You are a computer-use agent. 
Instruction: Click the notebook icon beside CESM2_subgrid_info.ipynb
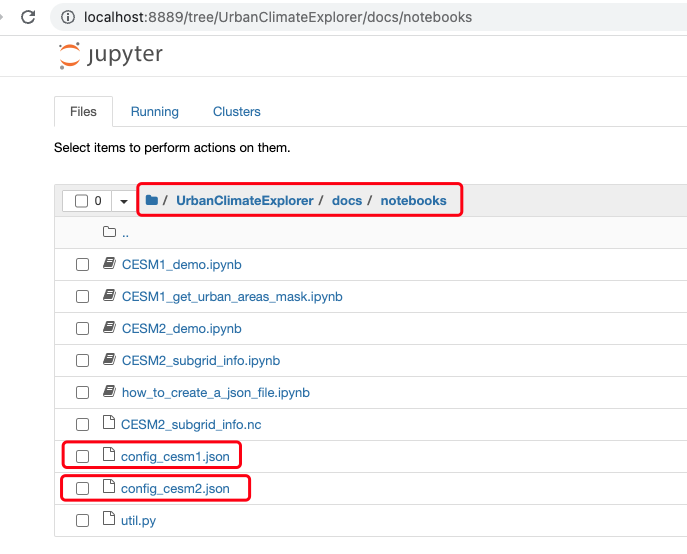coord(109,359)
